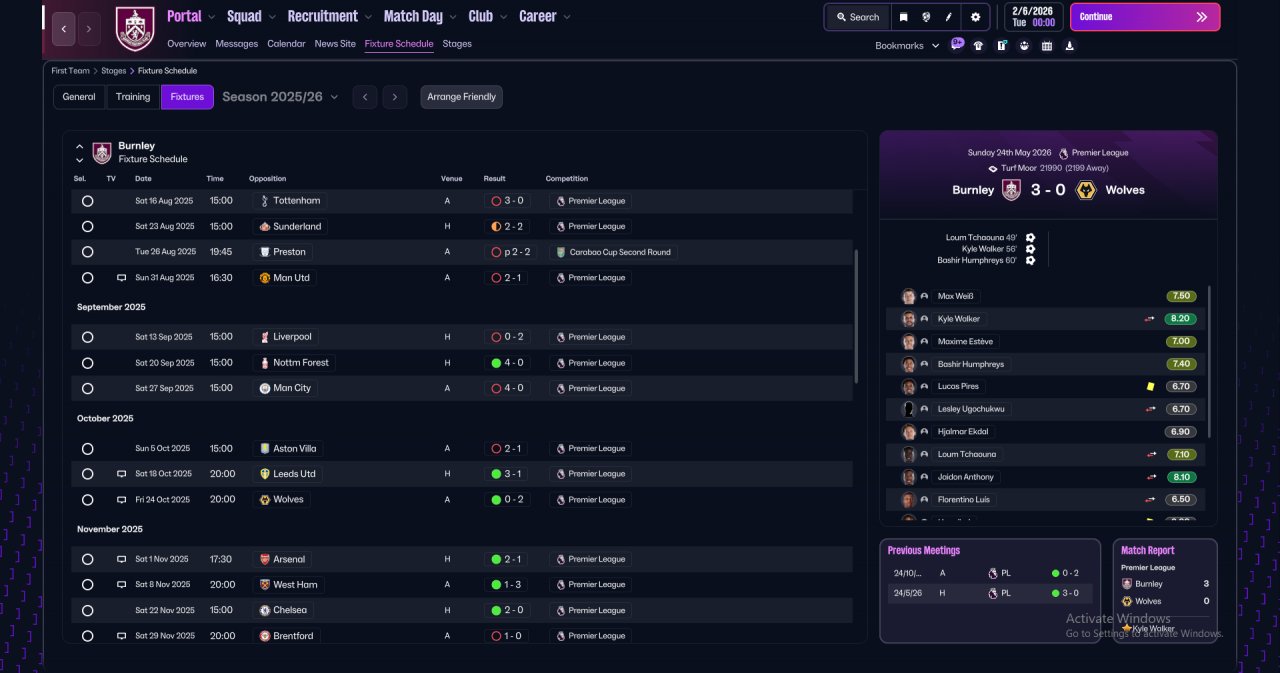Viewport: 1280px width, 673px height.
Task: Click the people group icon in bookmarks bar
Action: coord(1024,46)
